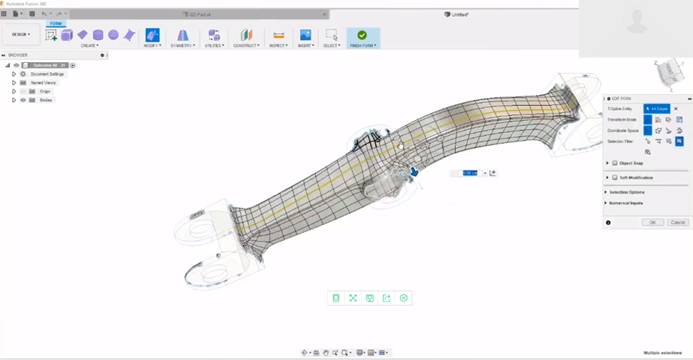Open the Insert image icon
This screenshot has width=693, height=360.
[x=305, y=35]
